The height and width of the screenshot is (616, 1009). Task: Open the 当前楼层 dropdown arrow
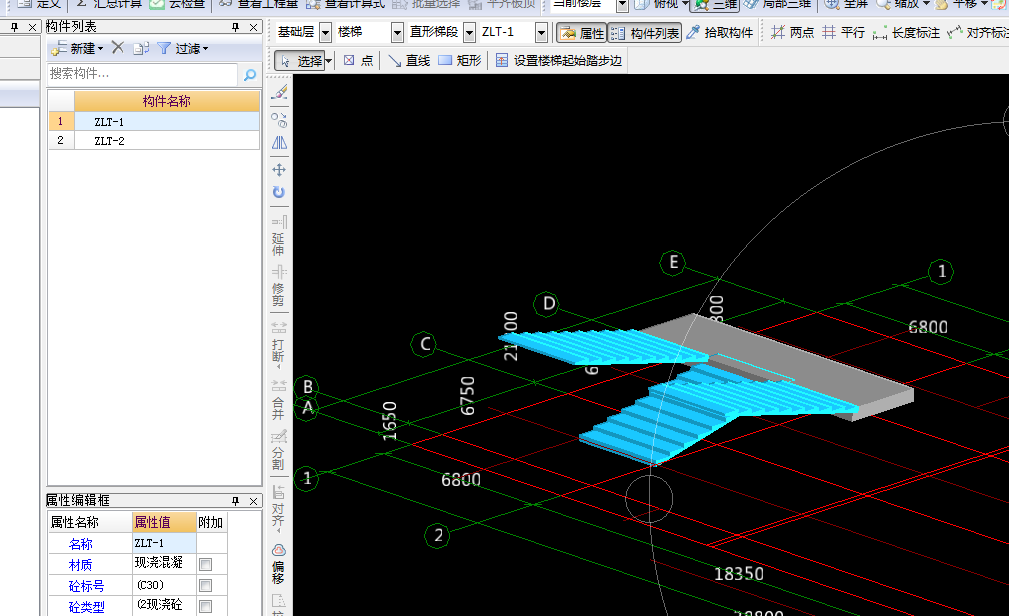(x=622, y=5)
